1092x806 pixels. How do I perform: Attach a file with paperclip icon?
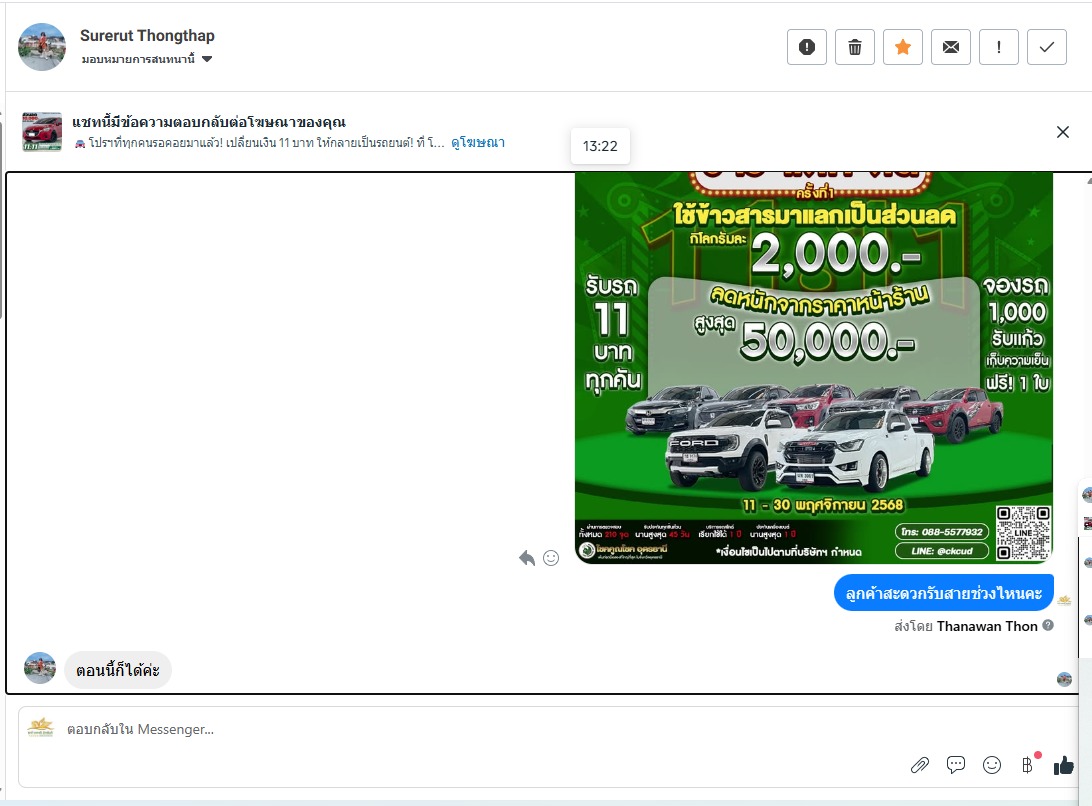[x=920, y=766]
